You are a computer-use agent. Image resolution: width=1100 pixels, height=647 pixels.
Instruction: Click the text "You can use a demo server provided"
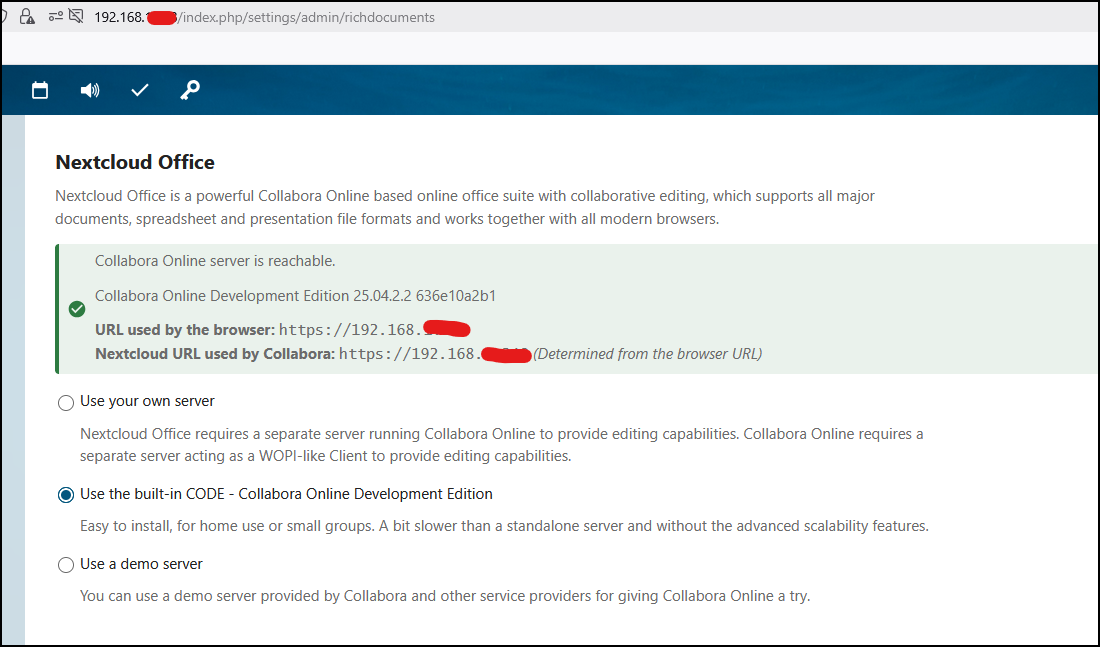445,596
